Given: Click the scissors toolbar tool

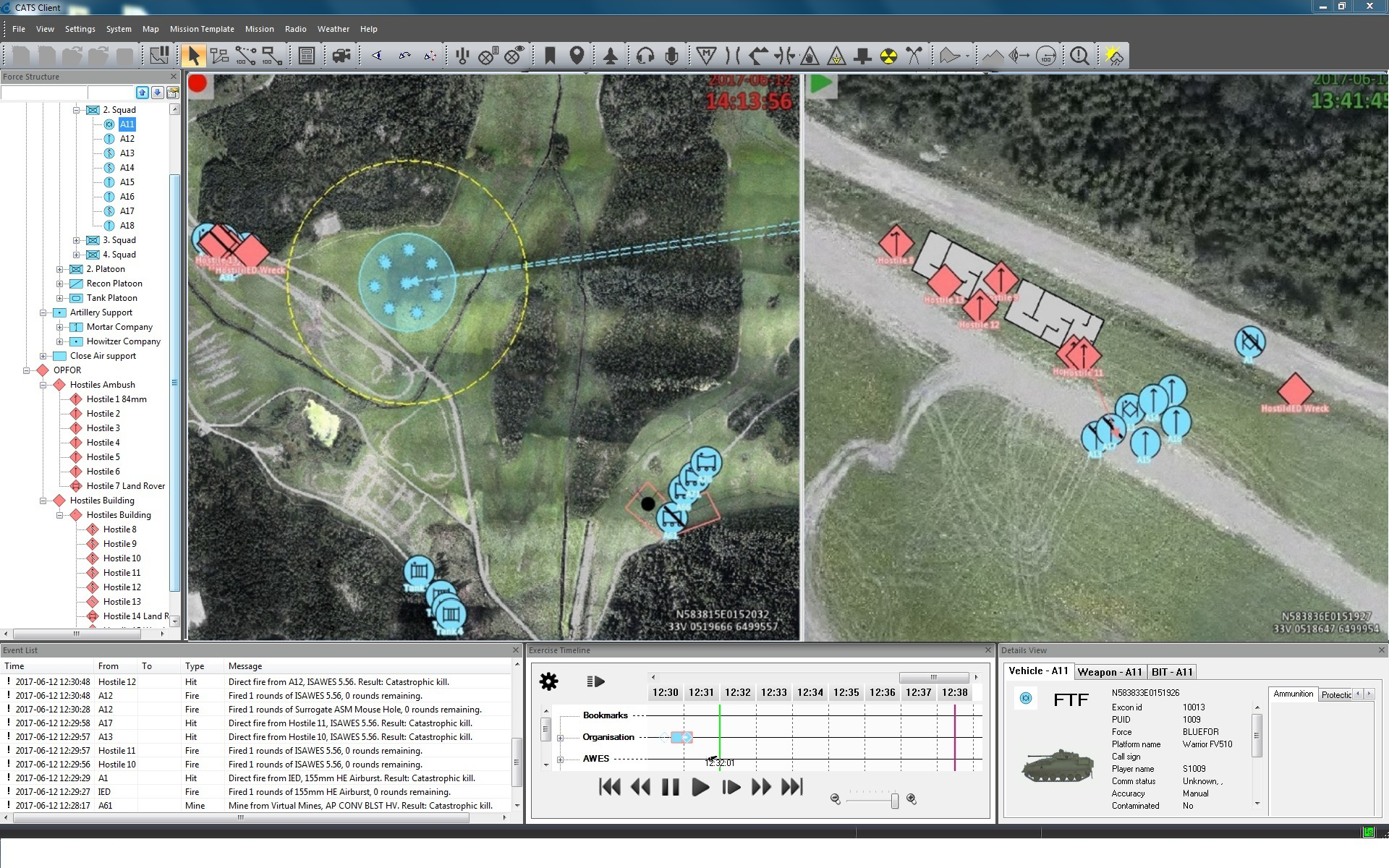Looking at the screenshot, I should [912, 55].
